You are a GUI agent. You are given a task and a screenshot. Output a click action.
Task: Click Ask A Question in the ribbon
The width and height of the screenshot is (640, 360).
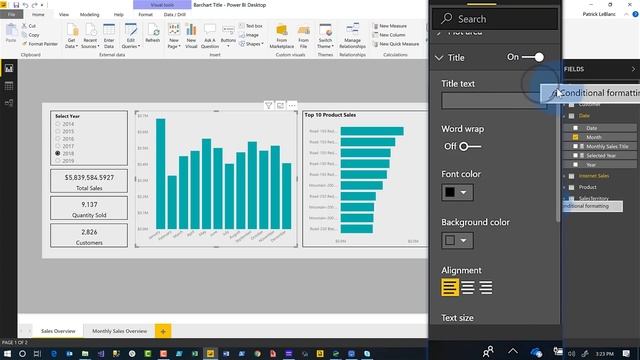click(x=210, y=36)
